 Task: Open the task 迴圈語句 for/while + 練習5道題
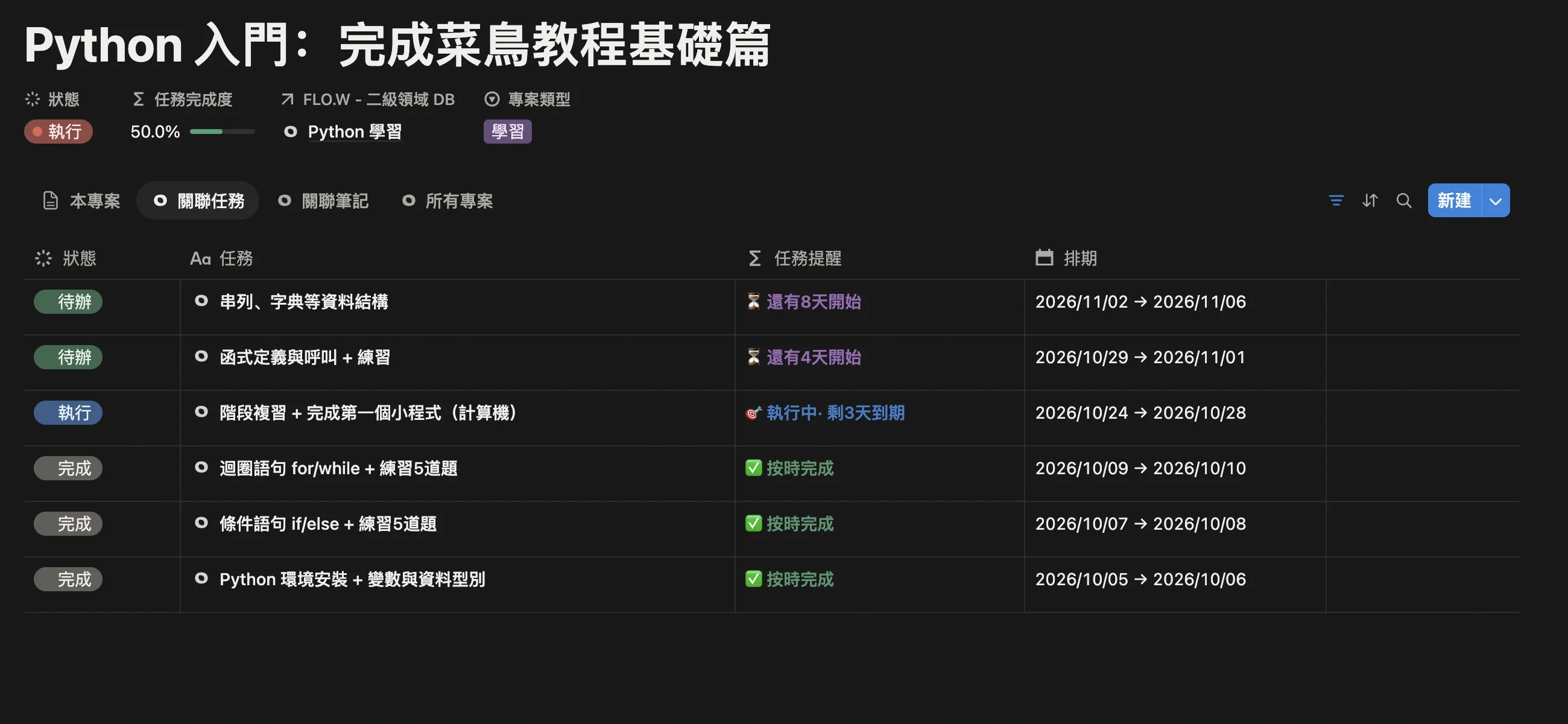(x=338, y=468)
